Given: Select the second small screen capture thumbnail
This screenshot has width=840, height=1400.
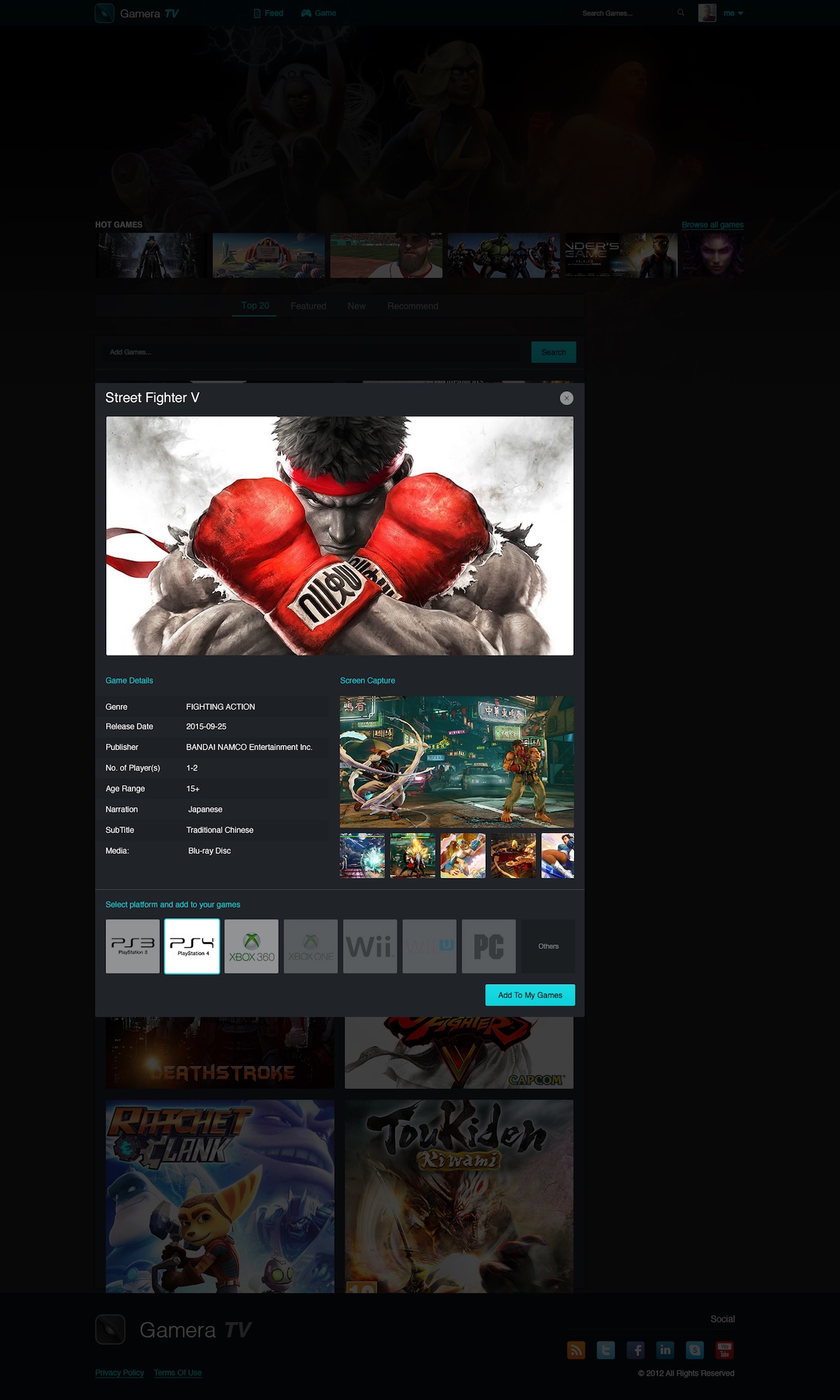Looking at the screenshot, I should (x=413, y=856).
